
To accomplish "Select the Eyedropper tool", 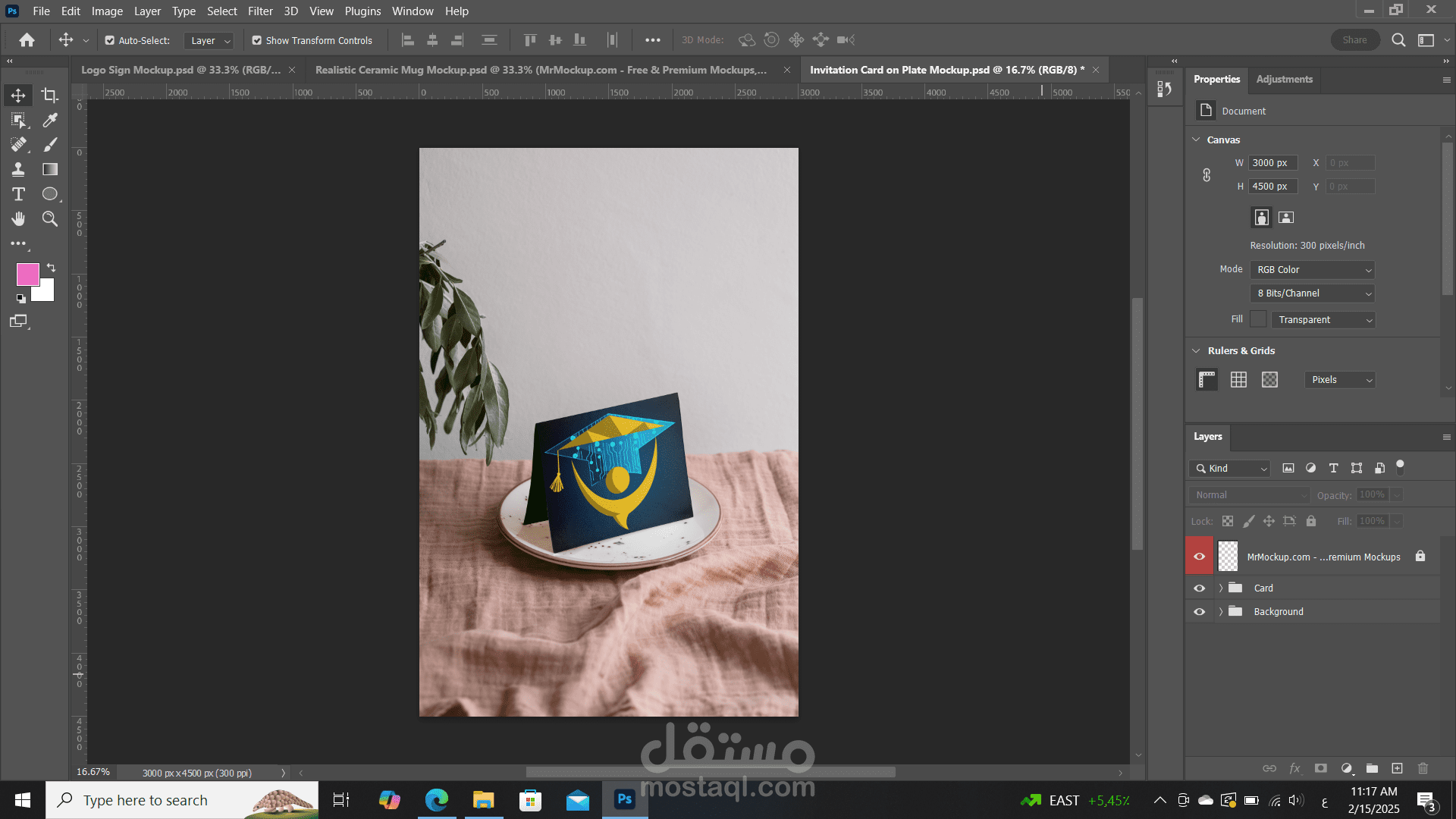I will (49, 120).
